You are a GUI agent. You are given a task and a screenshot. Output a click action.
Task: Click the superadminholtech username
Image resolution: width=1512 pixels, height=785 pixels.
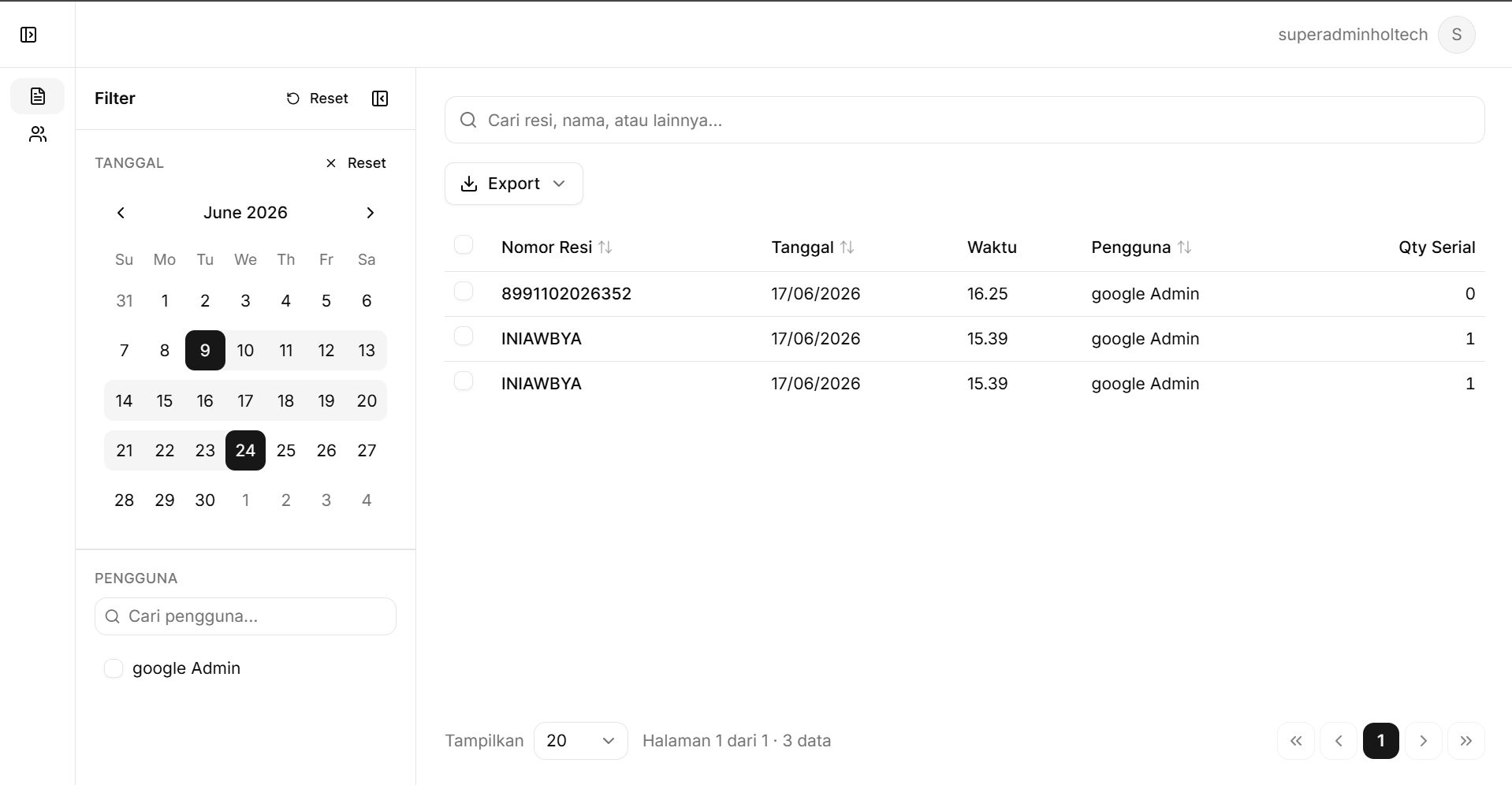[x=1353, y=35]
